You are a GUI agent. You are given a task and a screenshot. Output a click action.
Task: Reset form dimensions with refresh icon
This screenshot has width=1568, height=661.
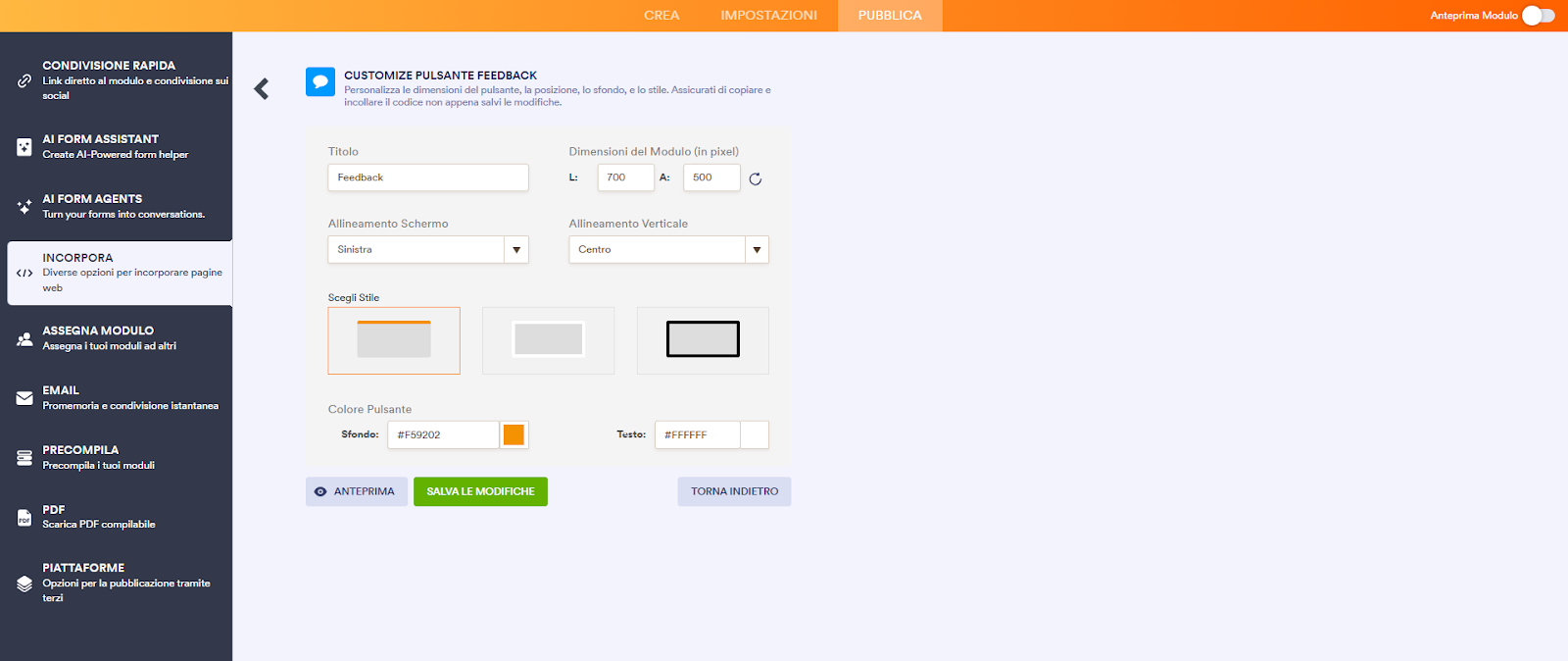pyautogui.click(x=756, y=178)
